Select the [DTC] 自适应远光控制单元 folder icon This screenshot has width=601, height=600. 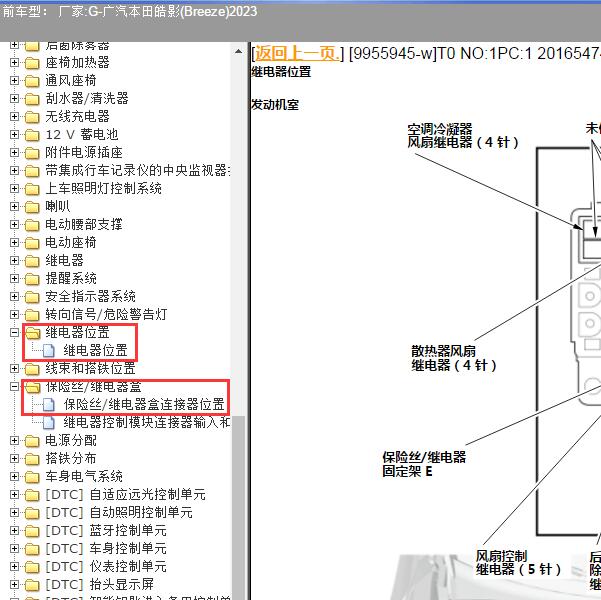pyautogui.click(x=32, y=495)
